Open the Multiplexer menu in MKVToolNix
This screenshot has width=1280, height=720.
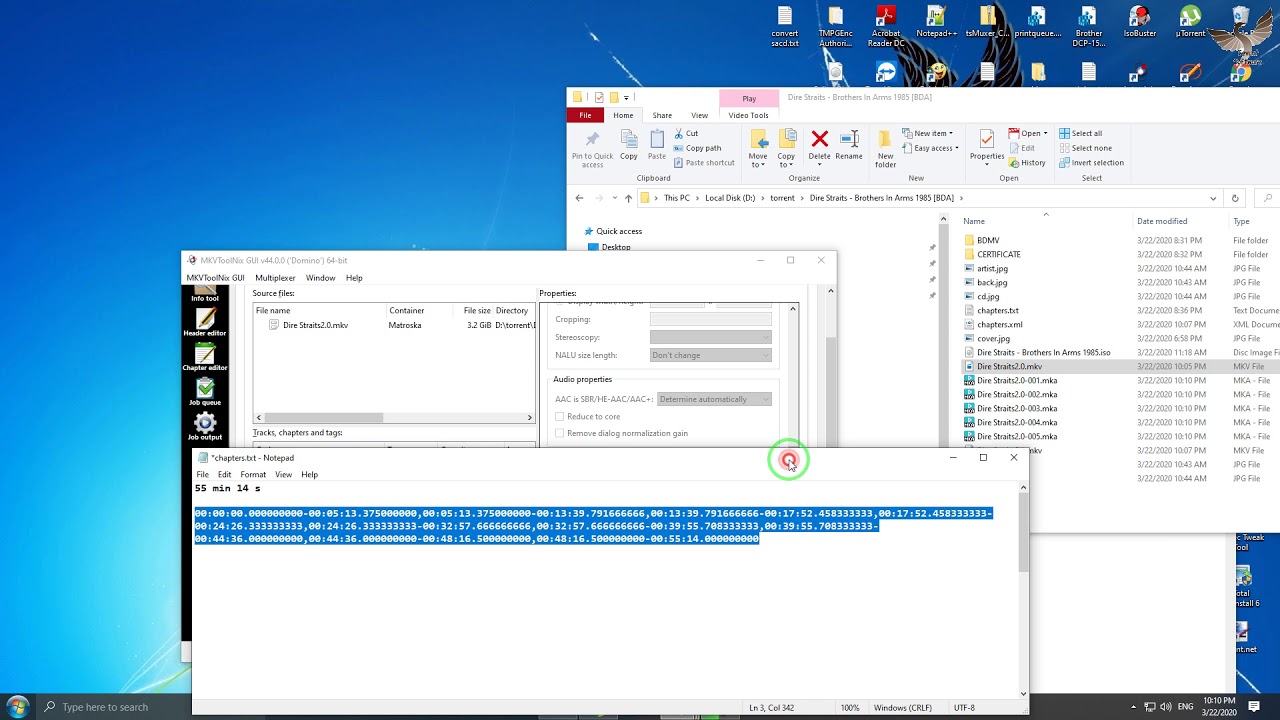click(x=275, y=277)
